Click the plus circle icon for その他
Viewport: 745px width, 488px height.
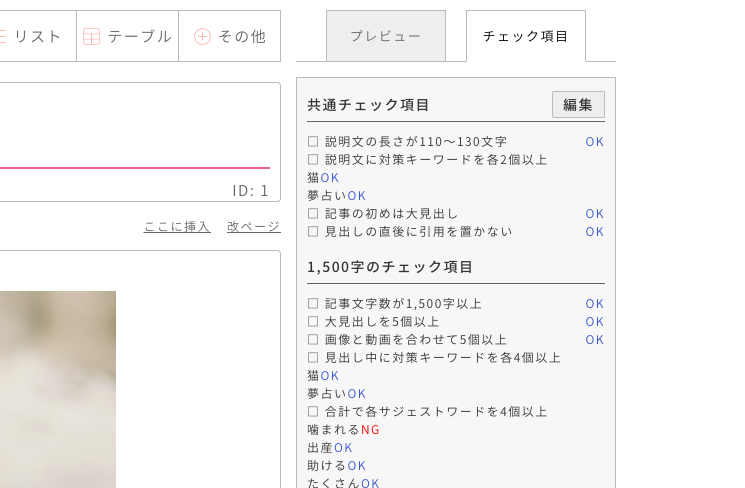202,37
